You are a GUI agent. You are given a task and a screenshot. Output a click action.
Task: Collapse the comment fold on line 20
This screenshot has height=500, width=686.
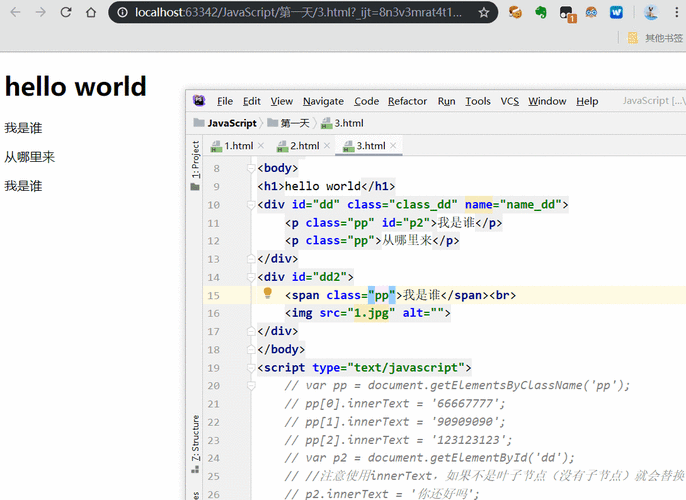click(251, 385)
